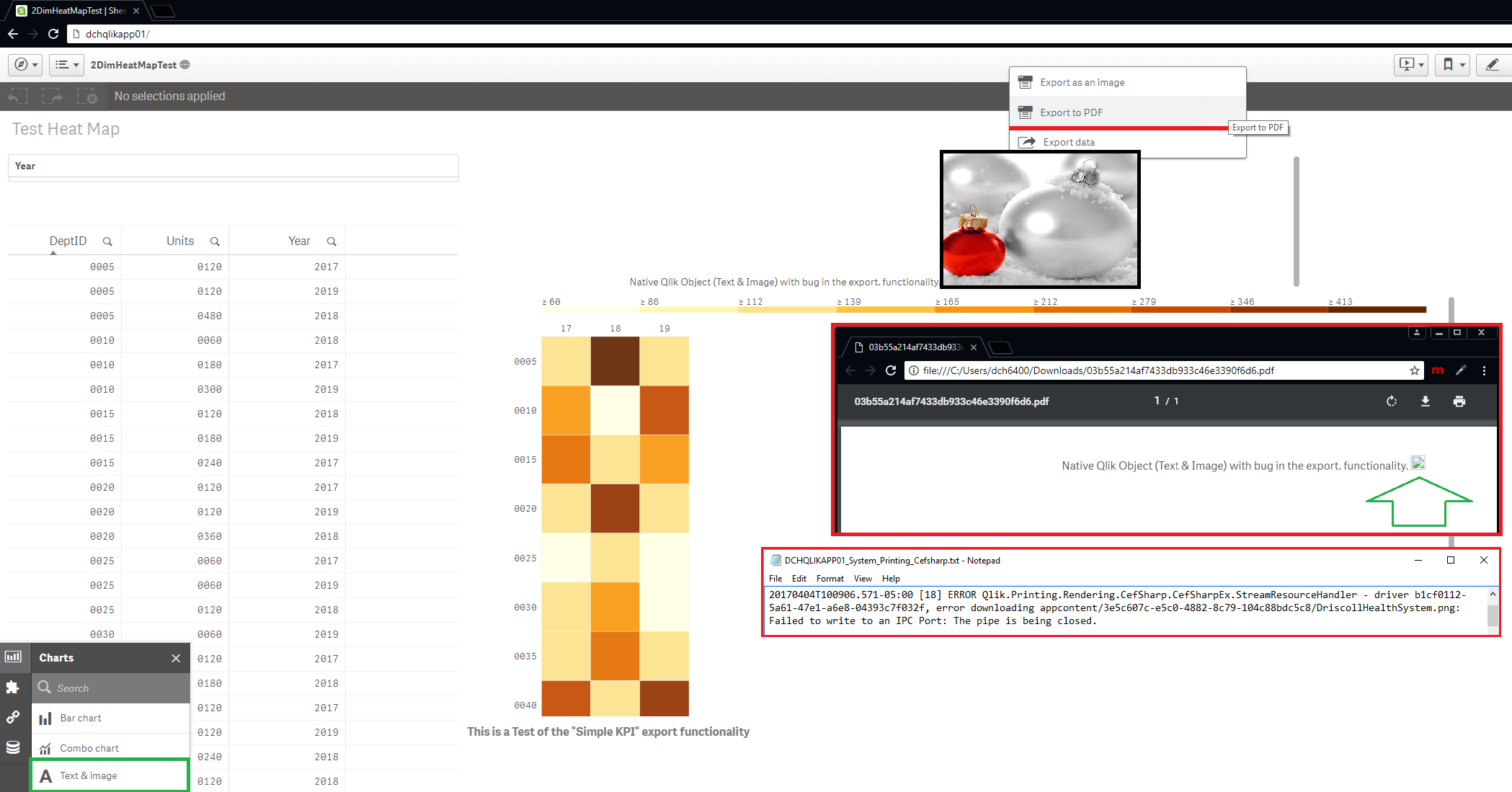Open Notepad View menu
Image resolution: width=1512 pixels, height=792 pixels.
click(863, 579)
